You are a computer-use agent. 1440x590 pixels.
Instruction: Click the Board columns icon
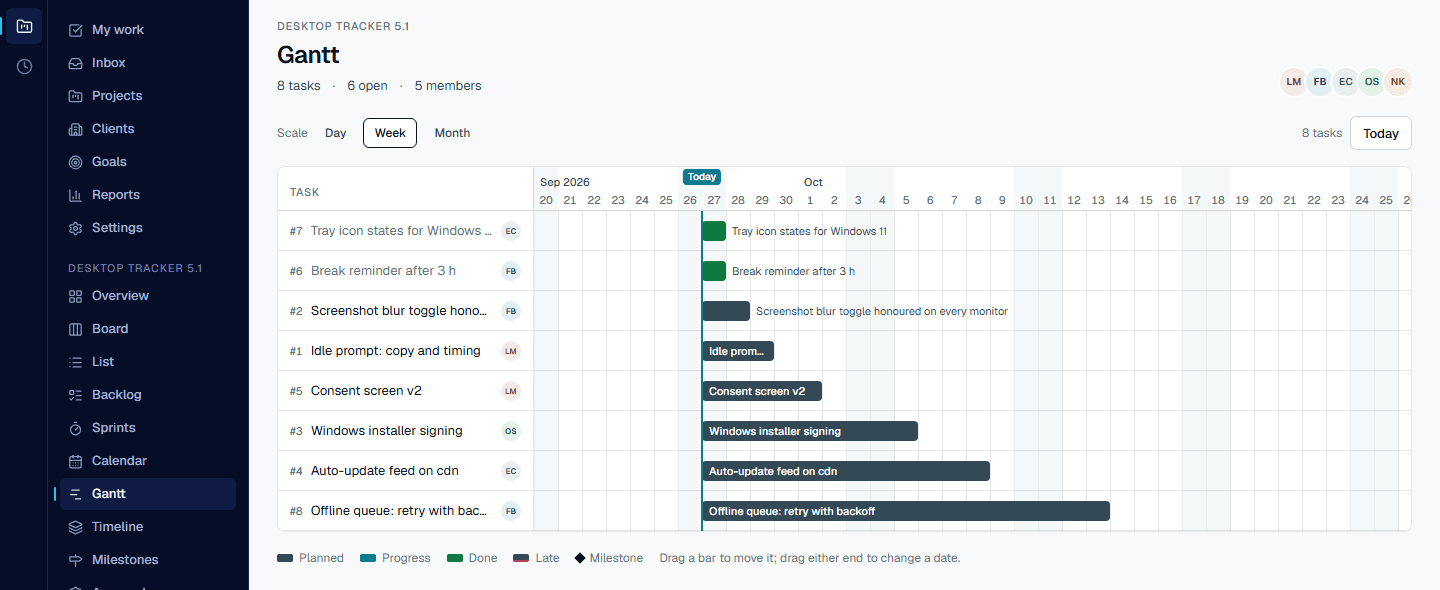click(x=75, y=329)
